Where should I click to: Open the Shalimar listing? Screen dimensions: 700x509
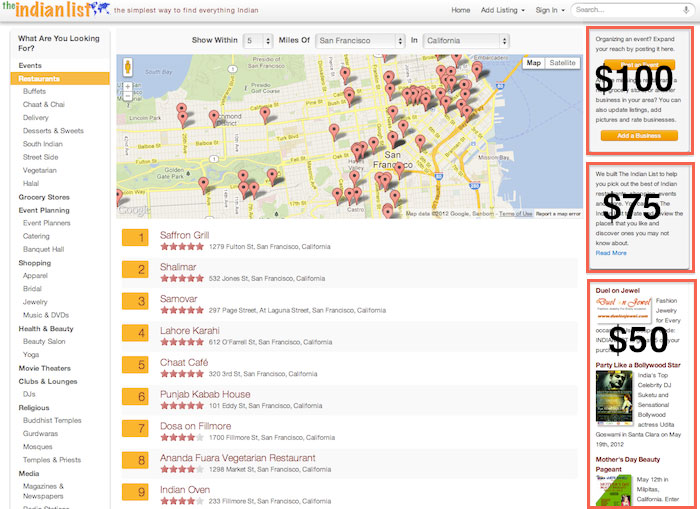(178, 267)
